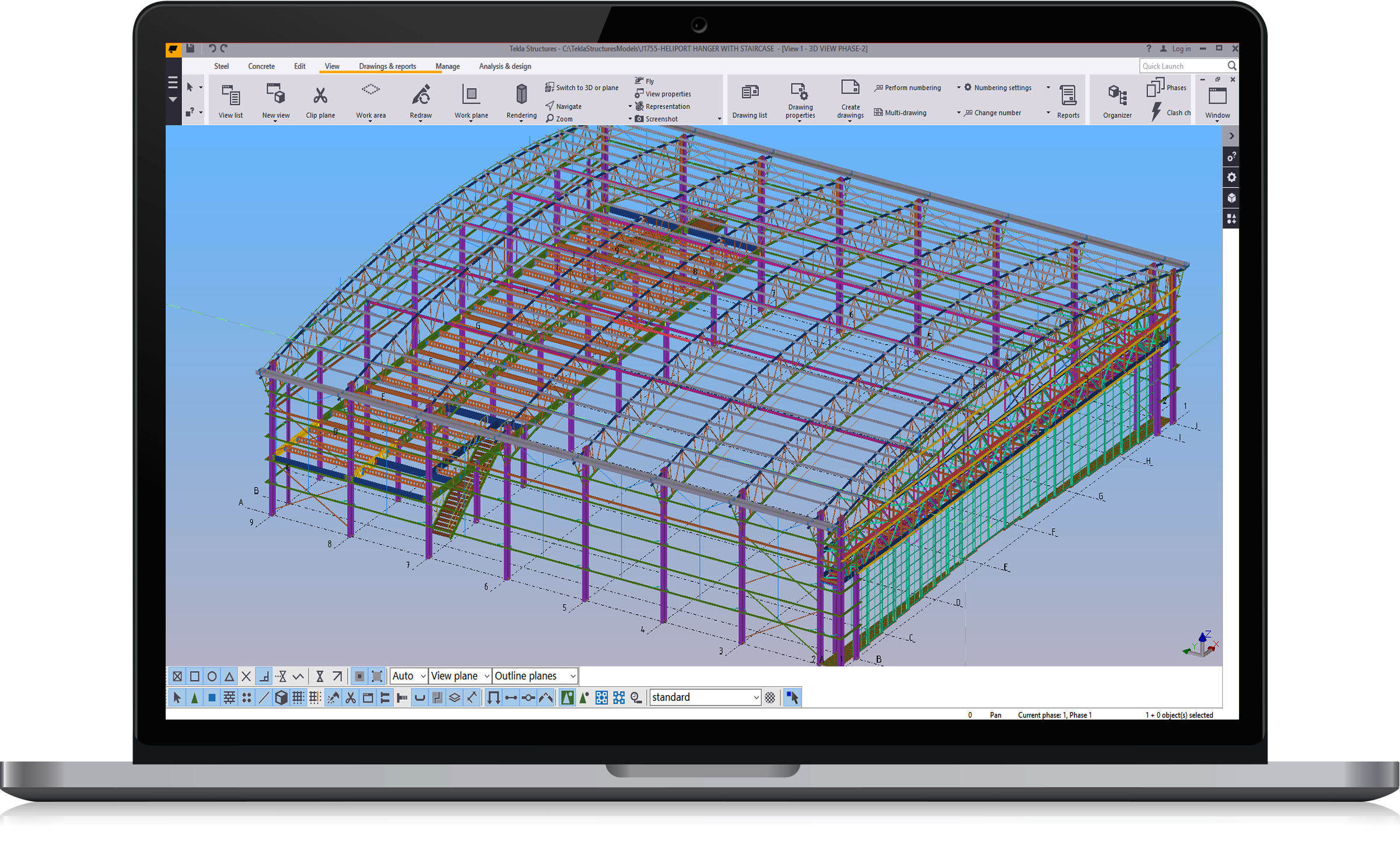
Task: Switch to the Steel ribbon tab
Action: click(221, 66)
